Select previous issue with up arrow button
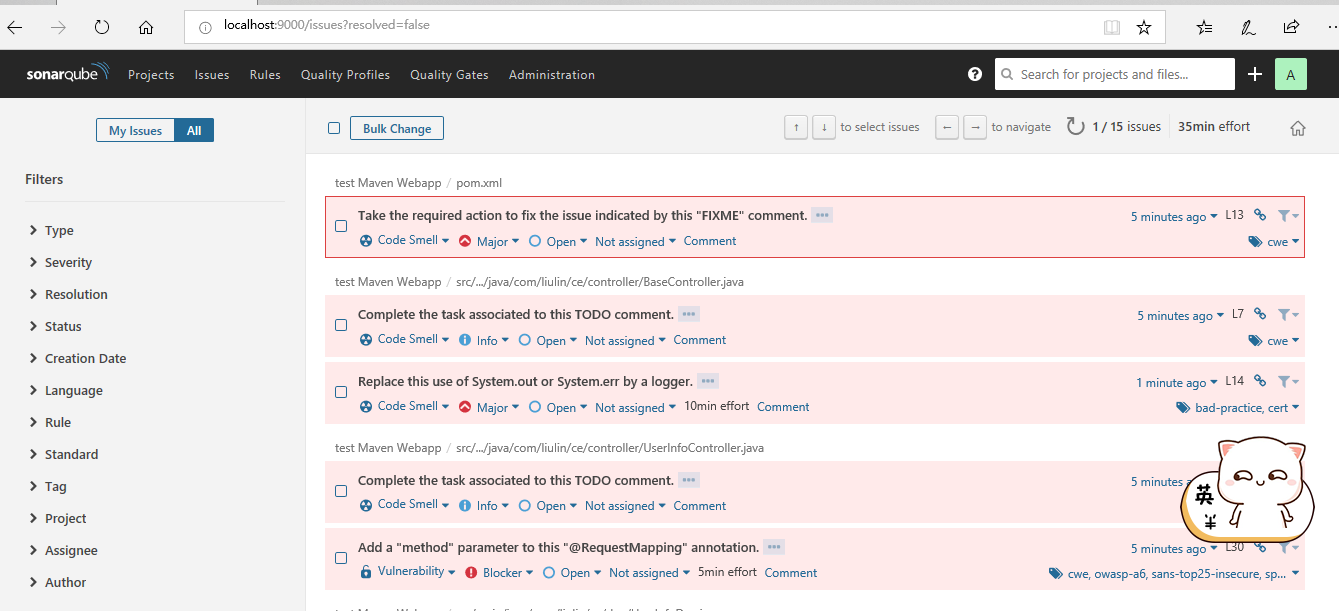The image size is (1339, 611). point(796,127)
